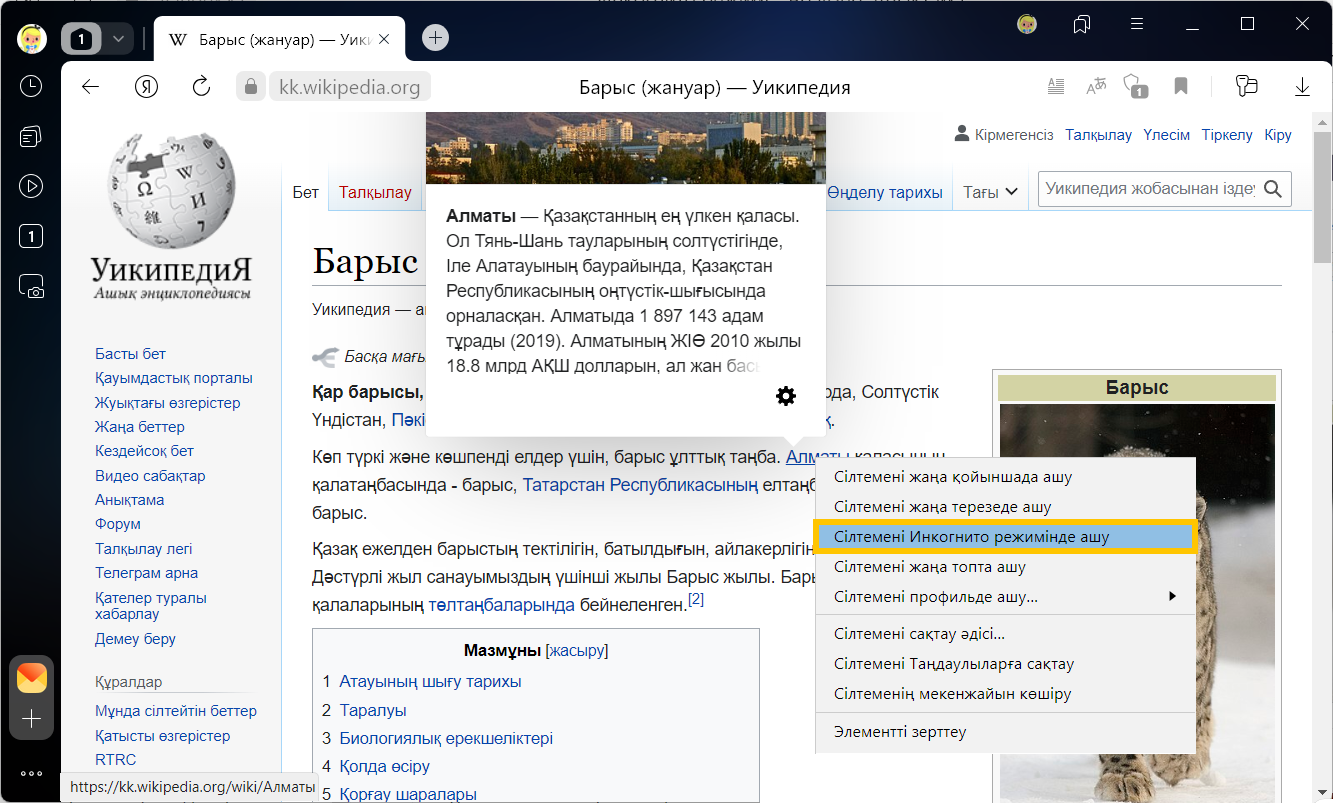Click the sidebar tab counter icon
The image size is (1333, 803).
click(31, 237)
